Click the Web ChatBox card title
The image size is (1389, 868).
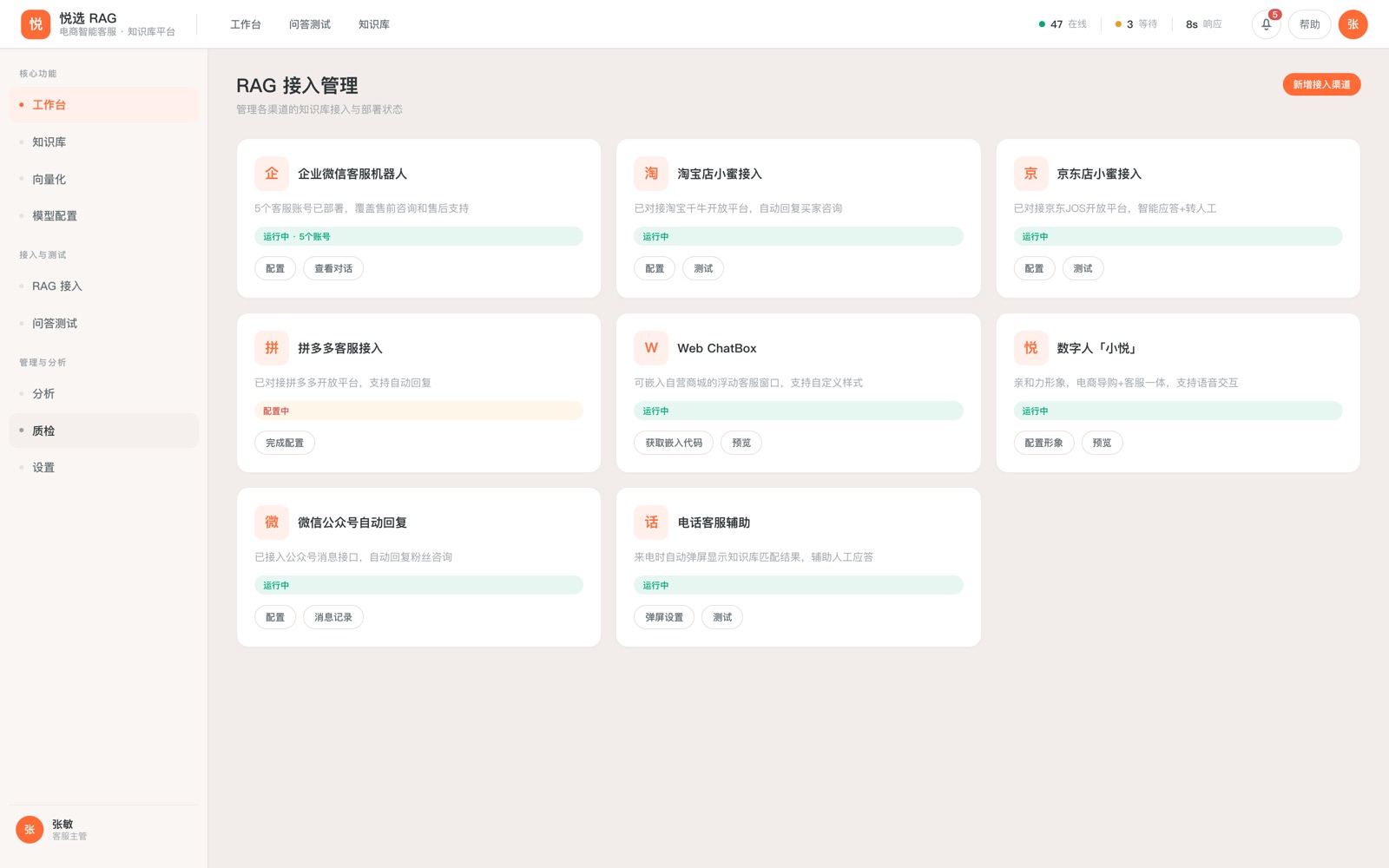[x=717, y=348]
